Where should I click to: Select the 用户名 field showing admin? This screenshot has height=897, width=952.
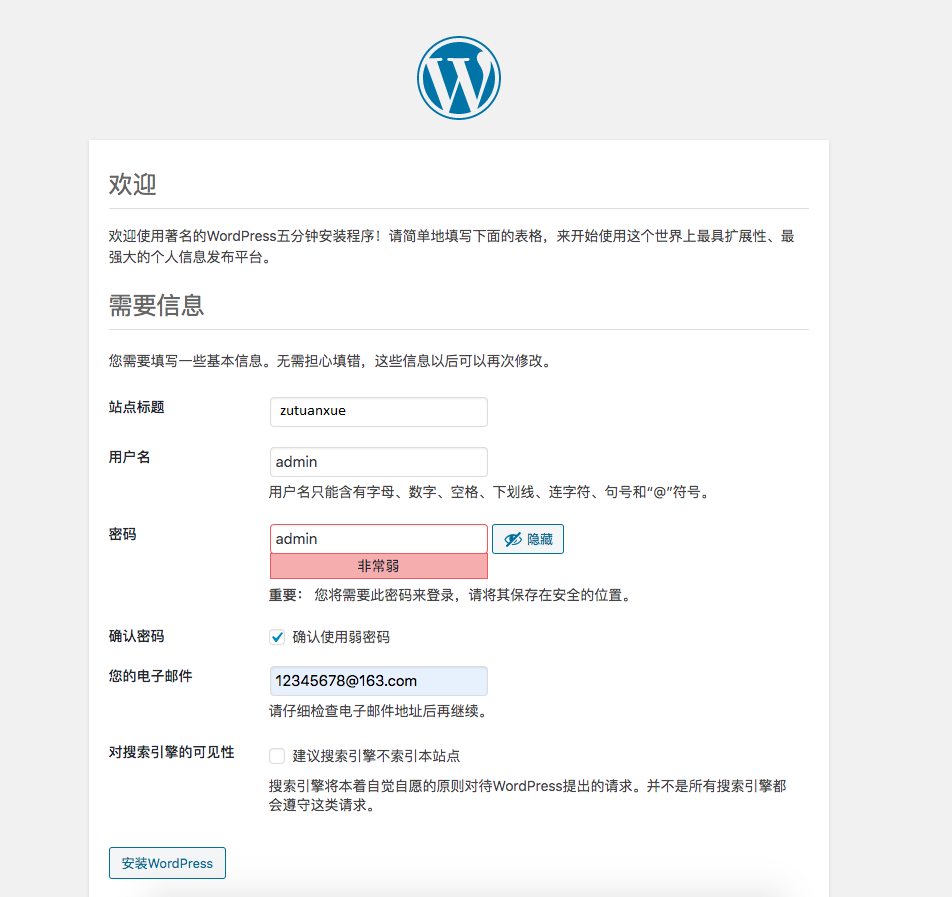click(378, 461)
